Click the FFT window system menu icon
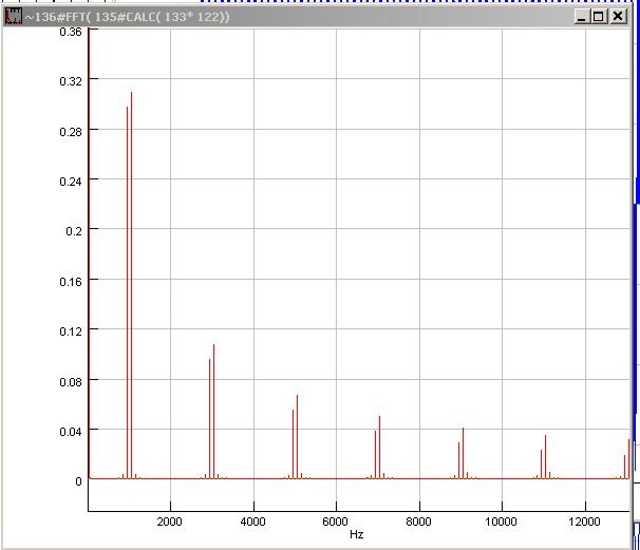The width and height of the screenshot is (640, 550). 13,16
